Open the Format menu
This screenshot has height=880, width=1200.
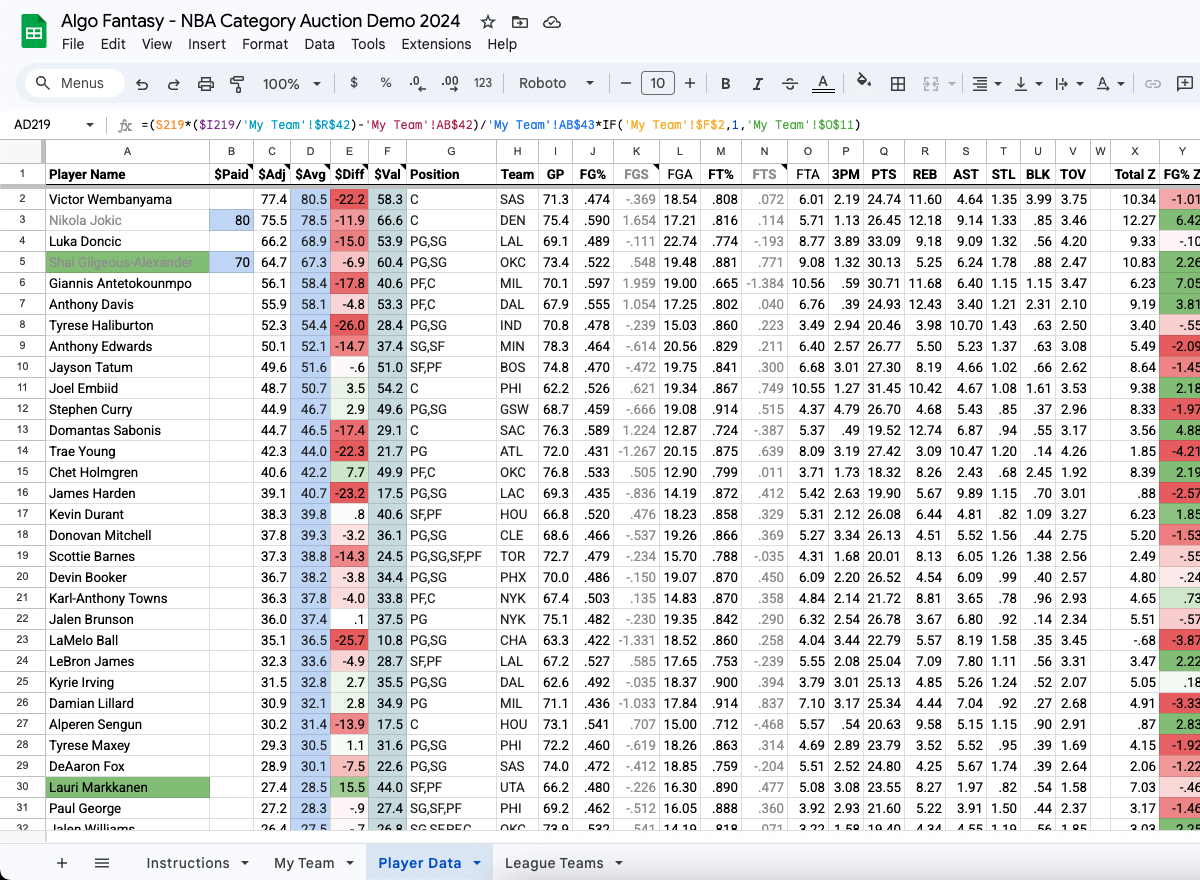coord(265,44)
